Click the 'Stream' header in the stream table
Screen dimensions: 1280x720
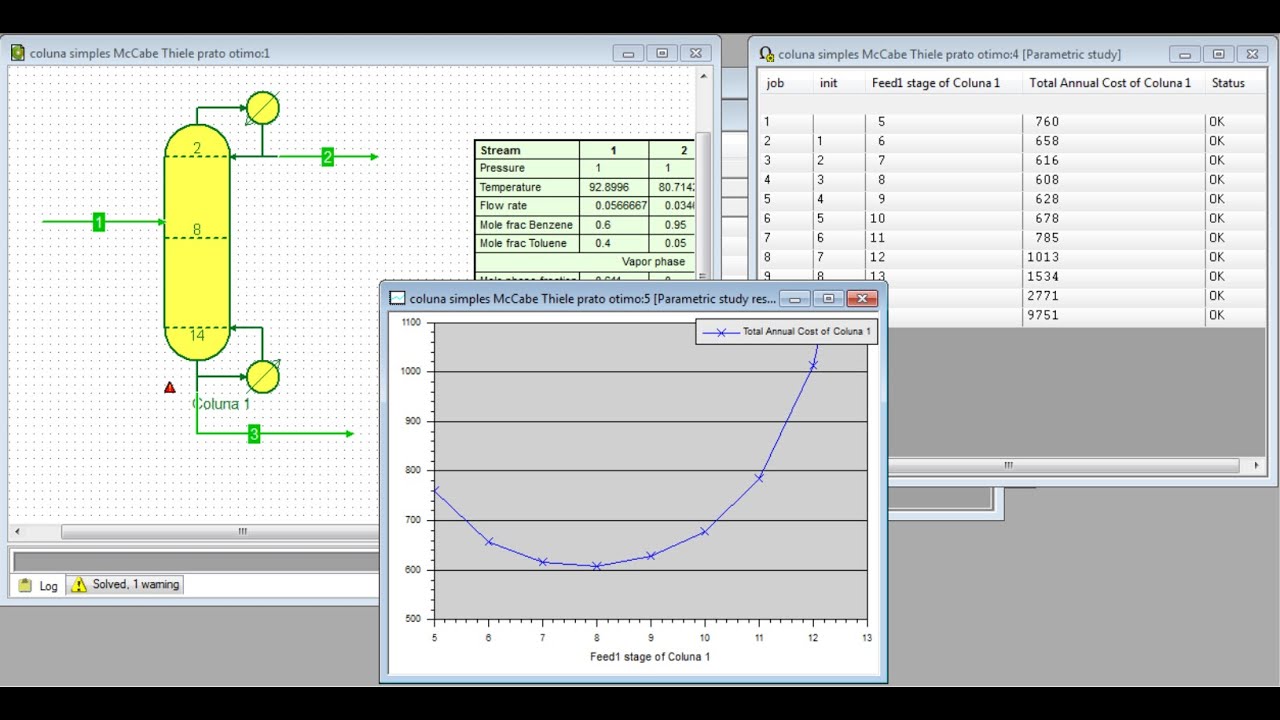coord(500,150)
